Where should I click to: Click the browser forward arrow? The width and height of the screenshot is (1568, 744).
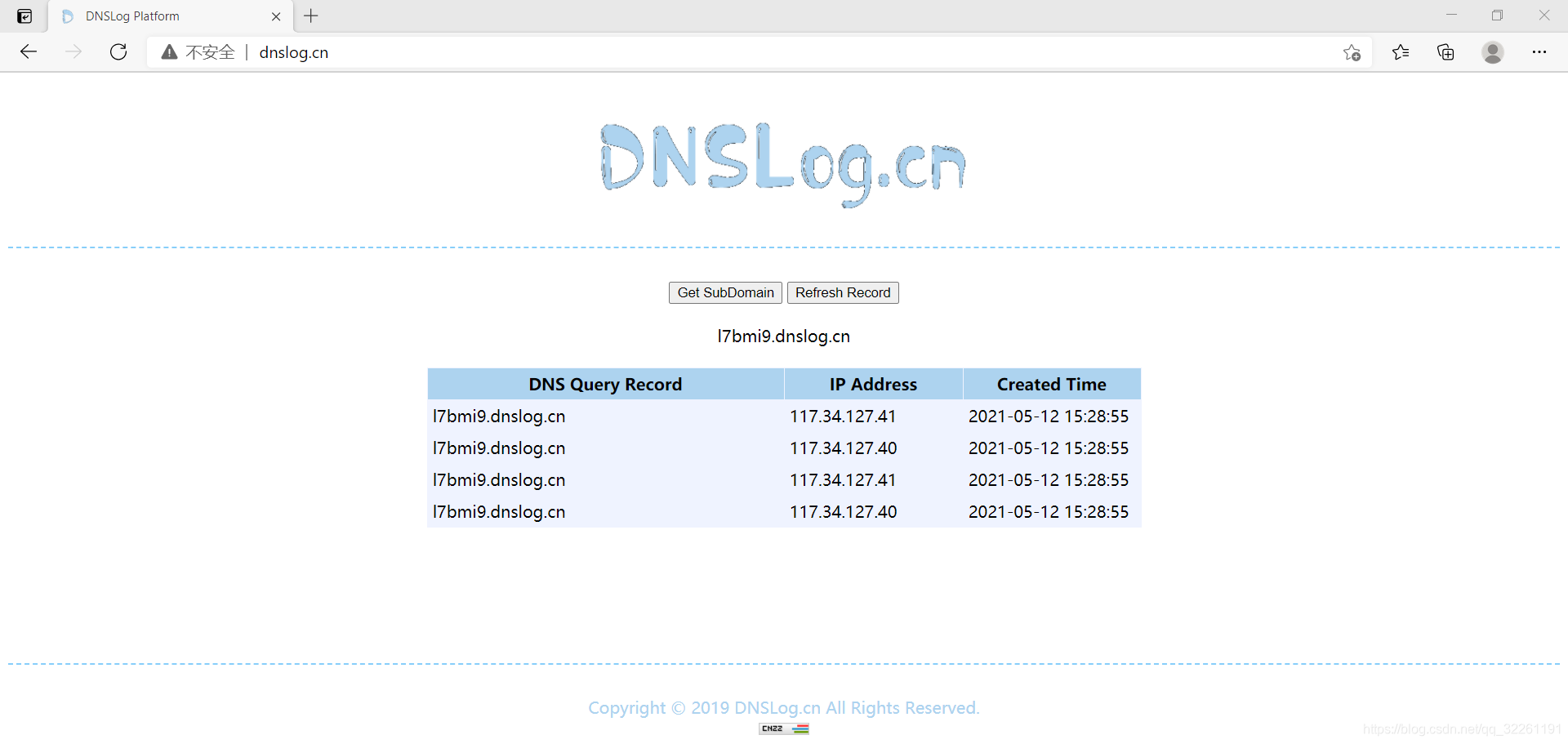tap(73, 52)
